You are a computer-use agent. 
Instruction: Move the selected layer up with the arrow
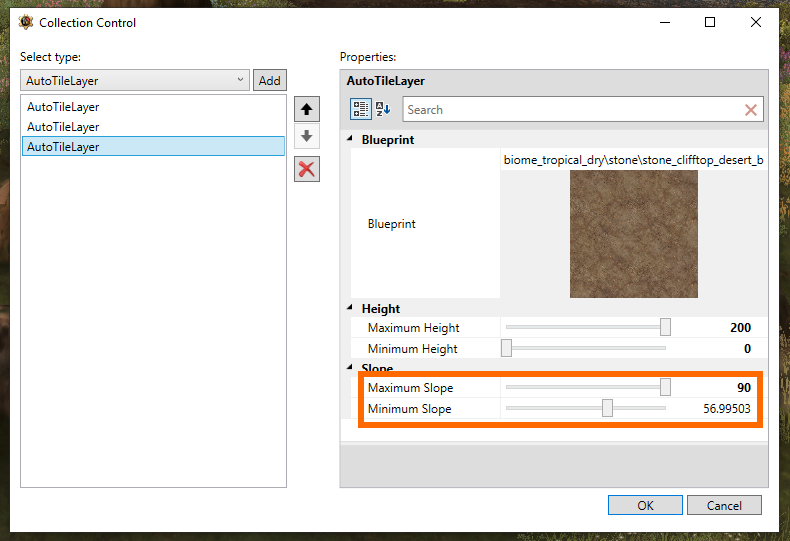tap(306, 109)
